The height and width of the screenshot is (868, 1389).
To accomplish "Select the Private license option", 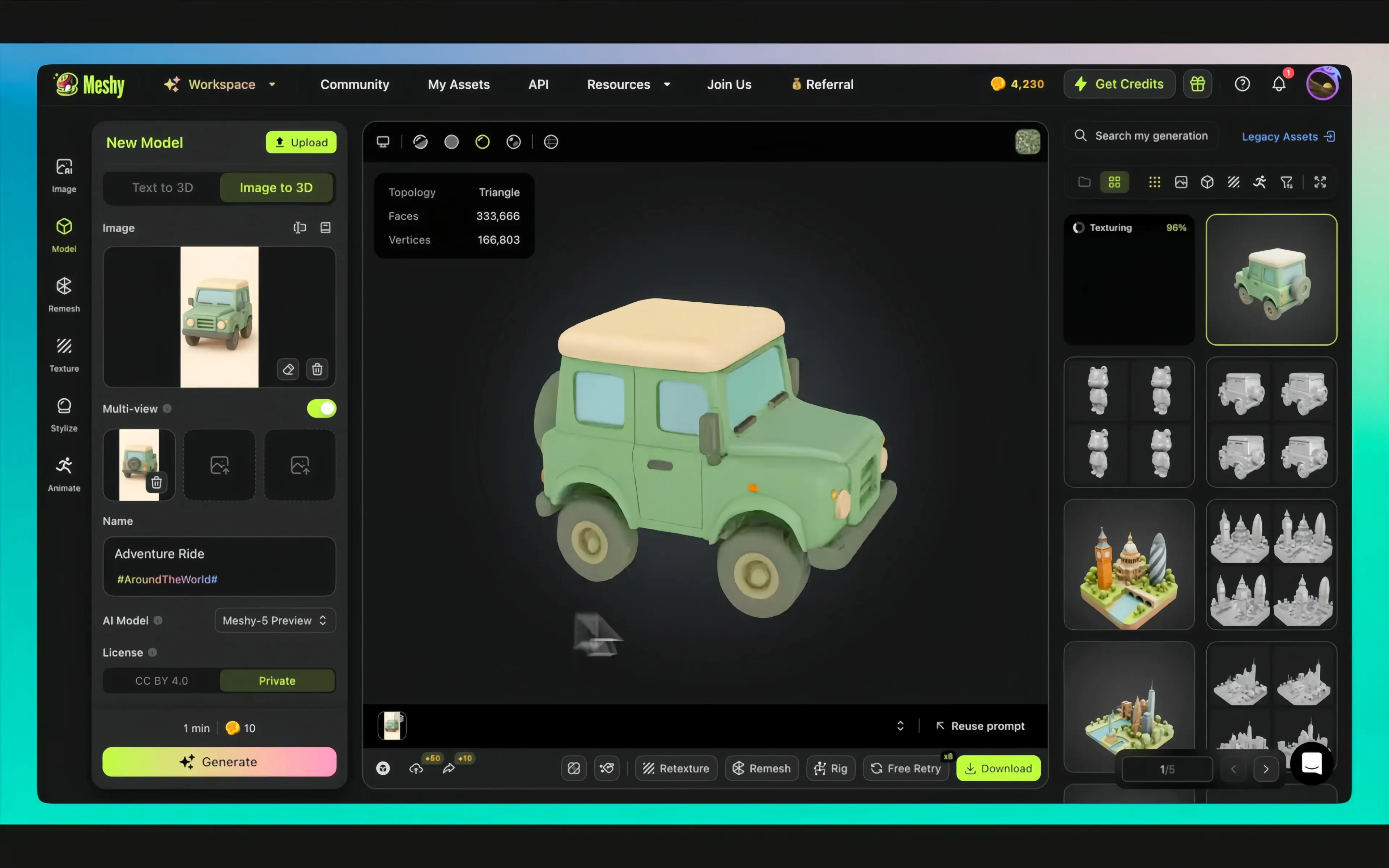I will click(277, 680).
